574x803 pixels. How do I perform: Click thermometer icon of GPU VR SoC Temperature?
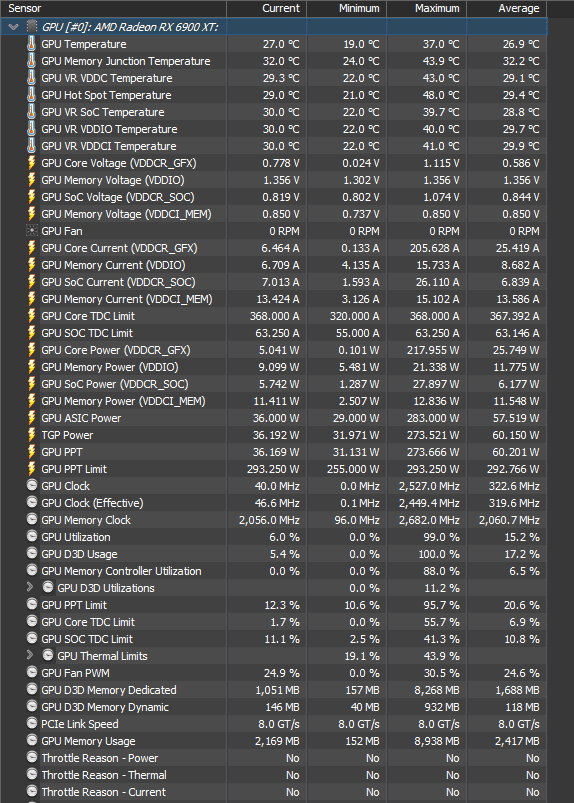32,112
